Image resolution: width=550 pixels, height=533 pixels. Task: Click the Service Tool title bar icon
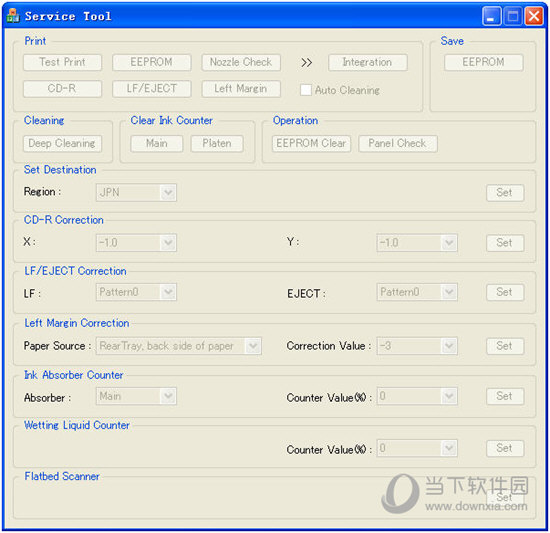click(13, 15)
